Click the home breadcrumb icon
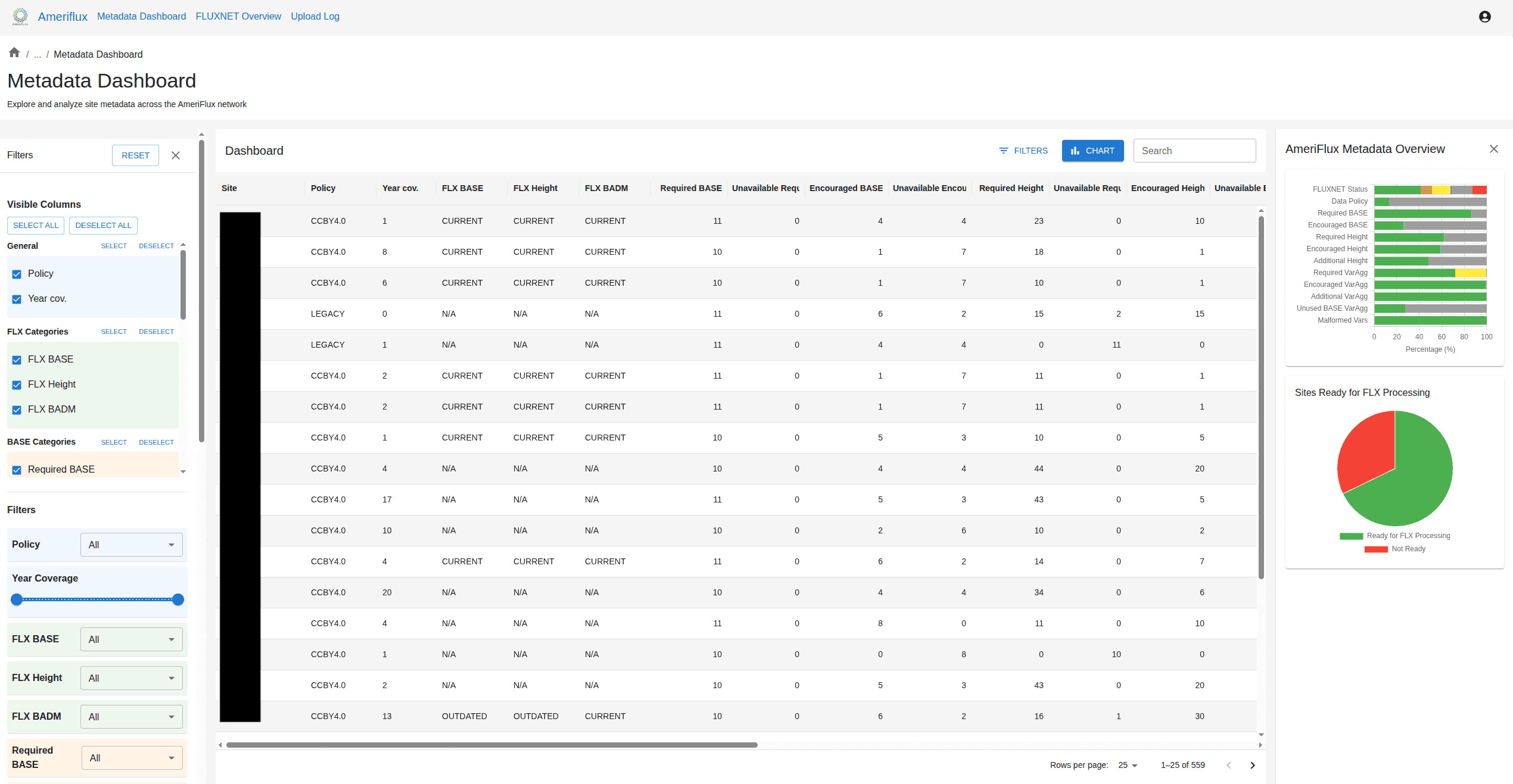Screen dimensions: 1513x784 pyautogui.click(x=14, y=53)
